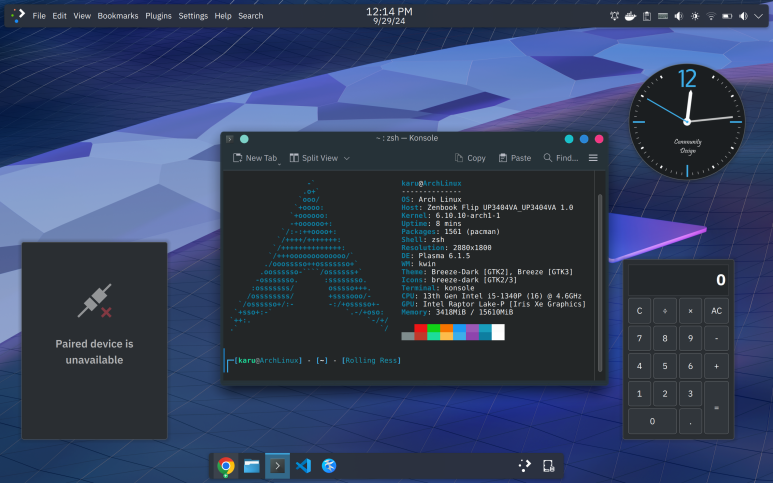Click calculator decimal point key

(690, 421)
